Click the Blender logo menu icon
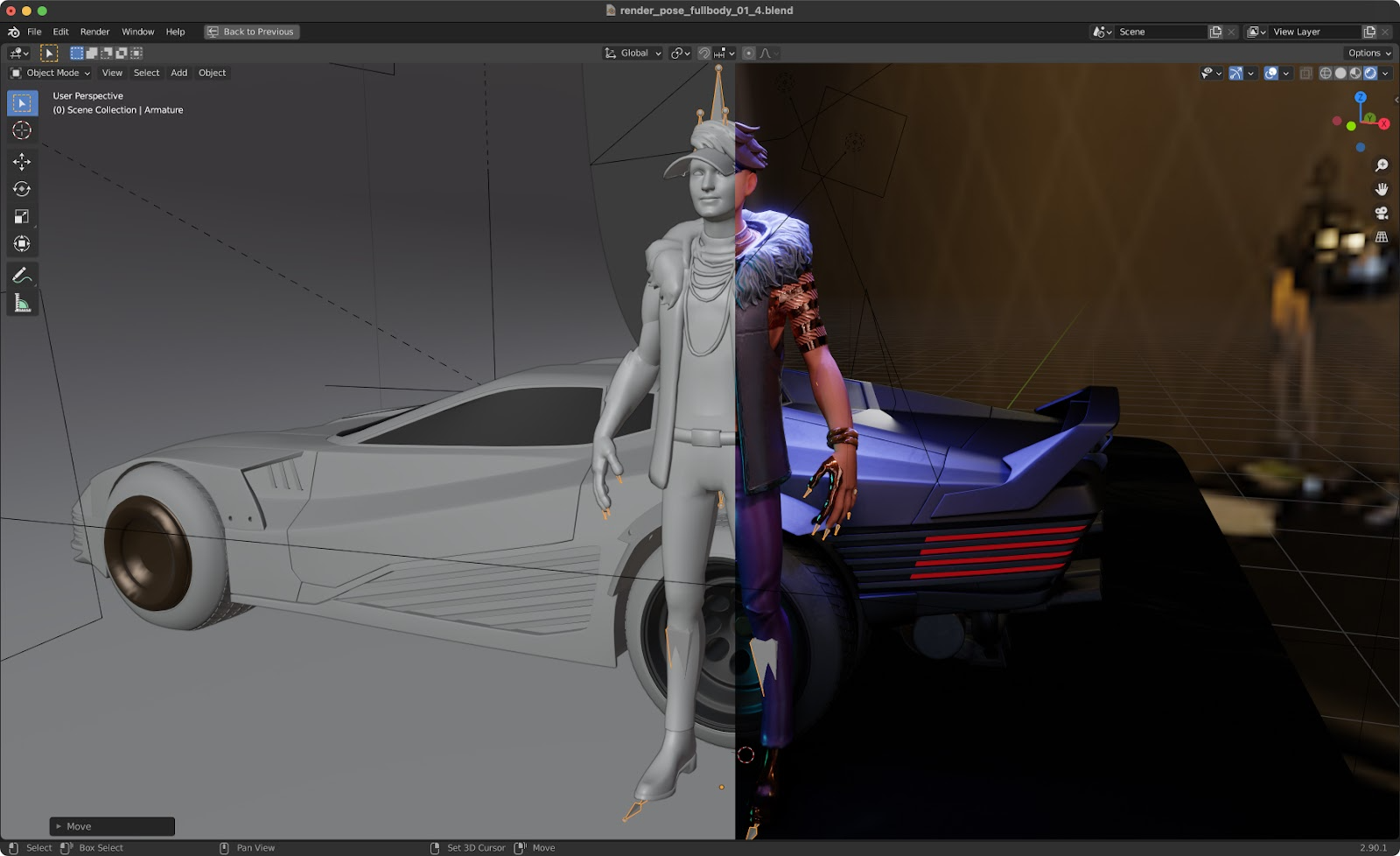This screenshot has height=856, width=1400. coord(13,32)
